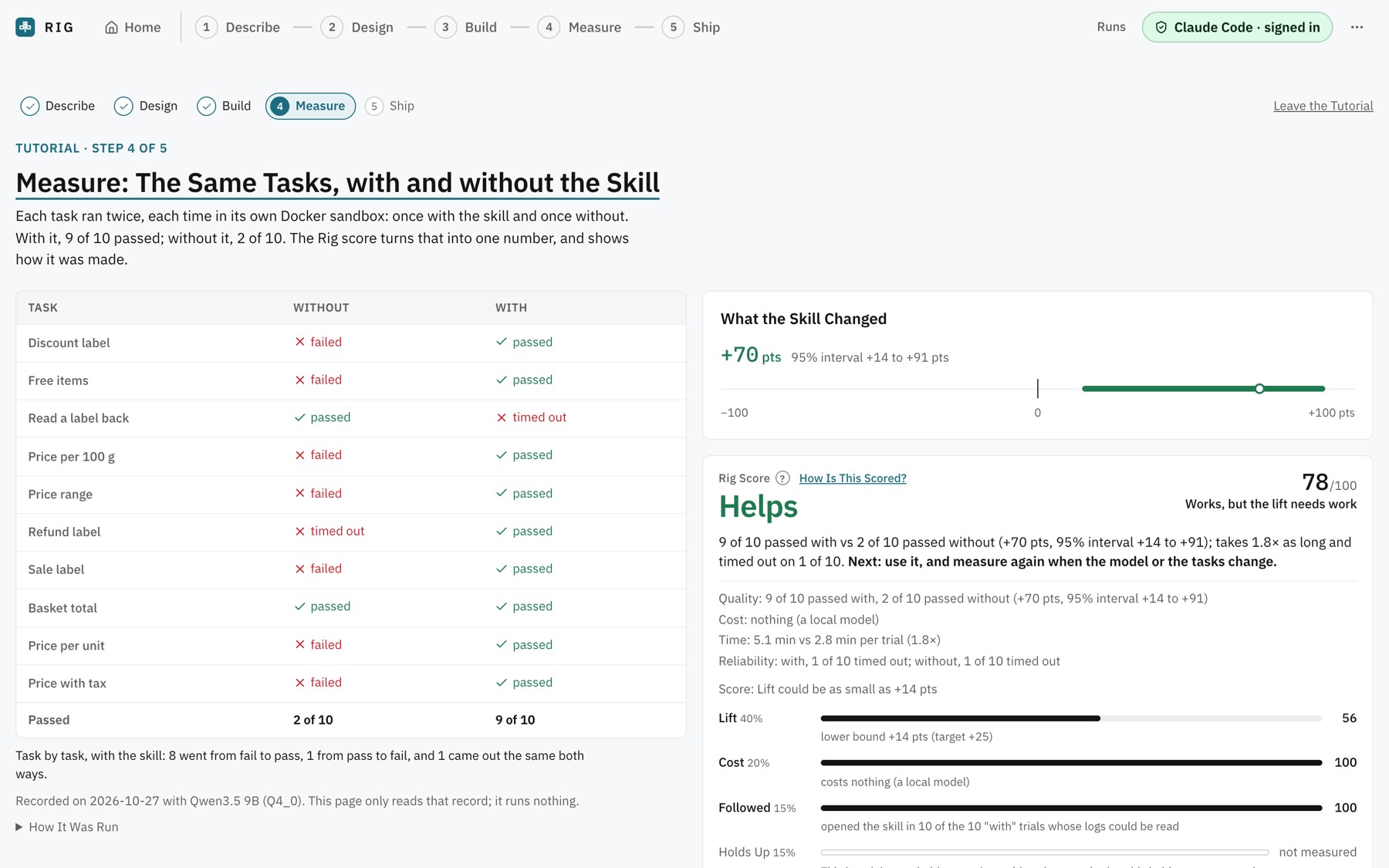Click the Price with tax task name
Viewport: 1389px width, 868px height.
[x=67, y=684]
